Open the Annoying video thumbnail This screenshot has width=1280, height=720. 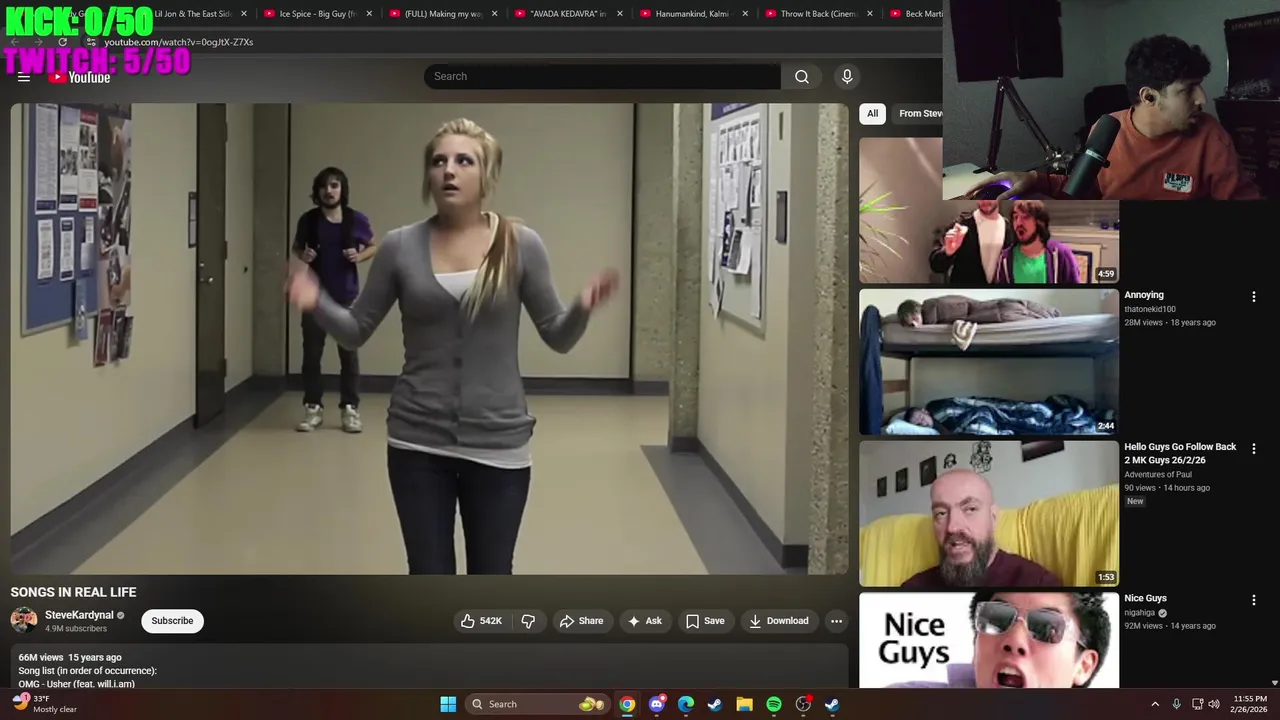[x=989, y=362]
